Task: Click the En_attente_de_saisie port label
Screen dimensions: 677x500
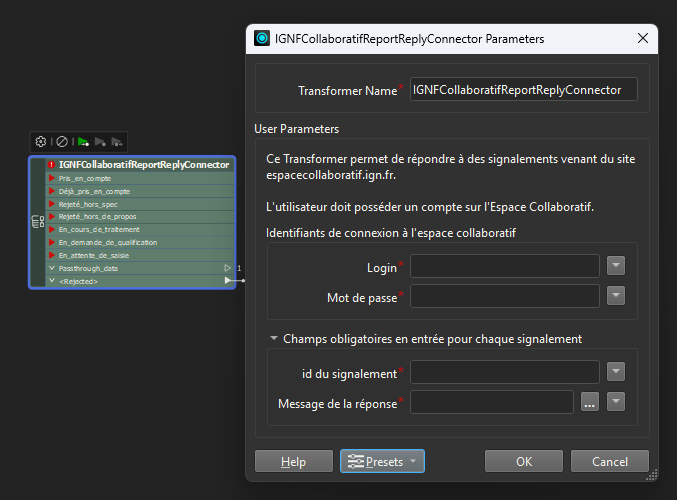Action: coord(94,255)
